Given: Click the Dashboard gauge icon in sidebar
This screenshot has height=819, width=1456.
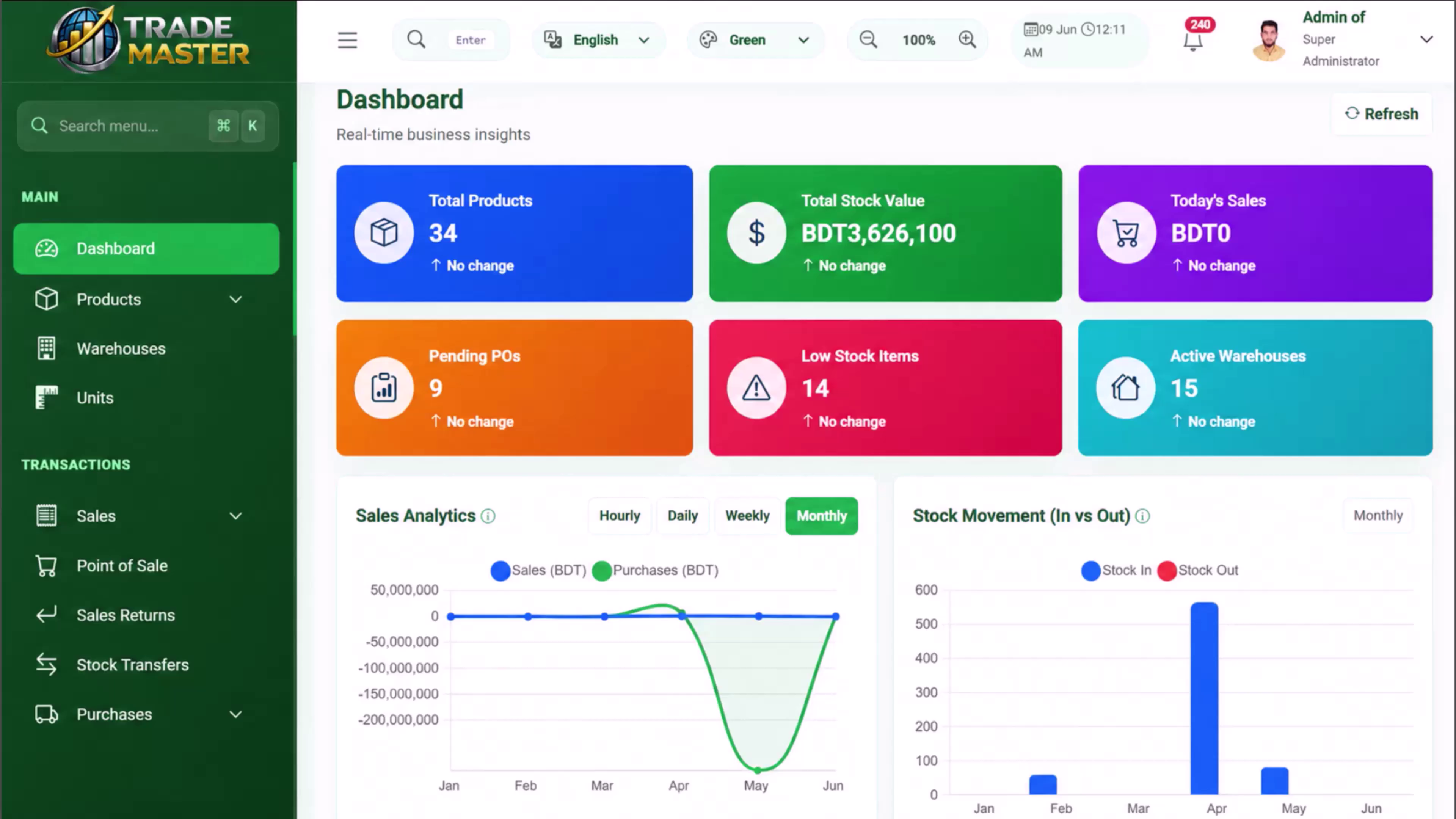Looking at the screenshot, I should coord(46,249).
